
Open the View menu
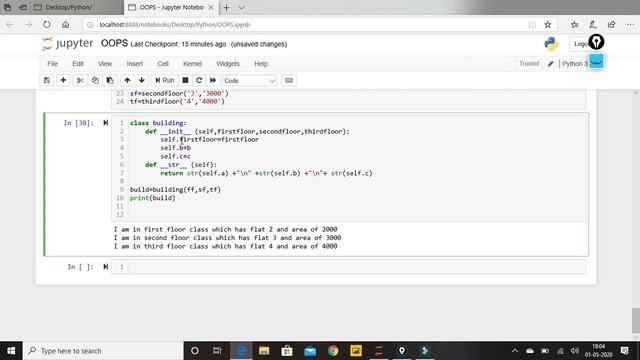click(105, 64)
